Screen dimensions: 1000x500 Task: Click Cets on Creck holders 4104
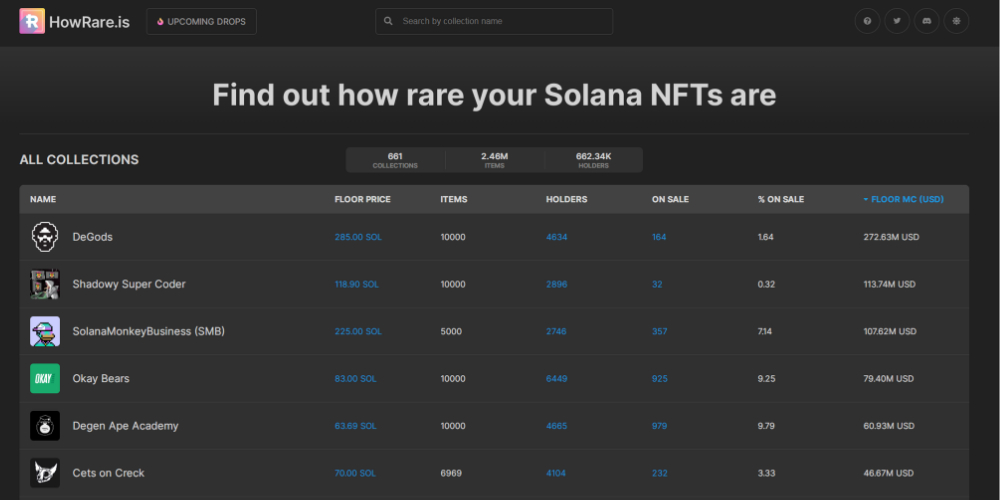coord(556,473)
